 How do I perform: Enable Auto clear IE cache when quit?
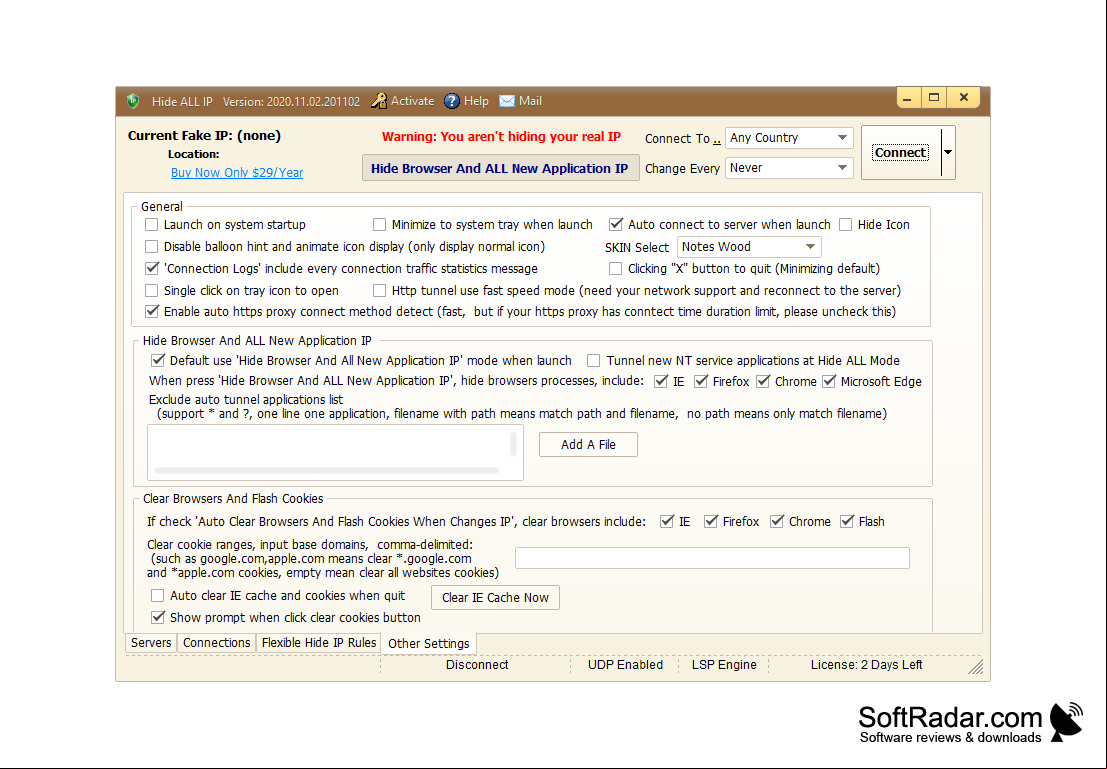tap(157, 595)
